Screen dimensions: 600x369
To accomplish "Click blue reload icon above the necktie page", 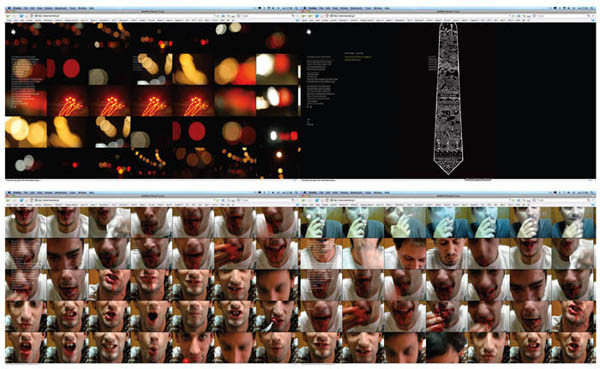I will (317, 16).
